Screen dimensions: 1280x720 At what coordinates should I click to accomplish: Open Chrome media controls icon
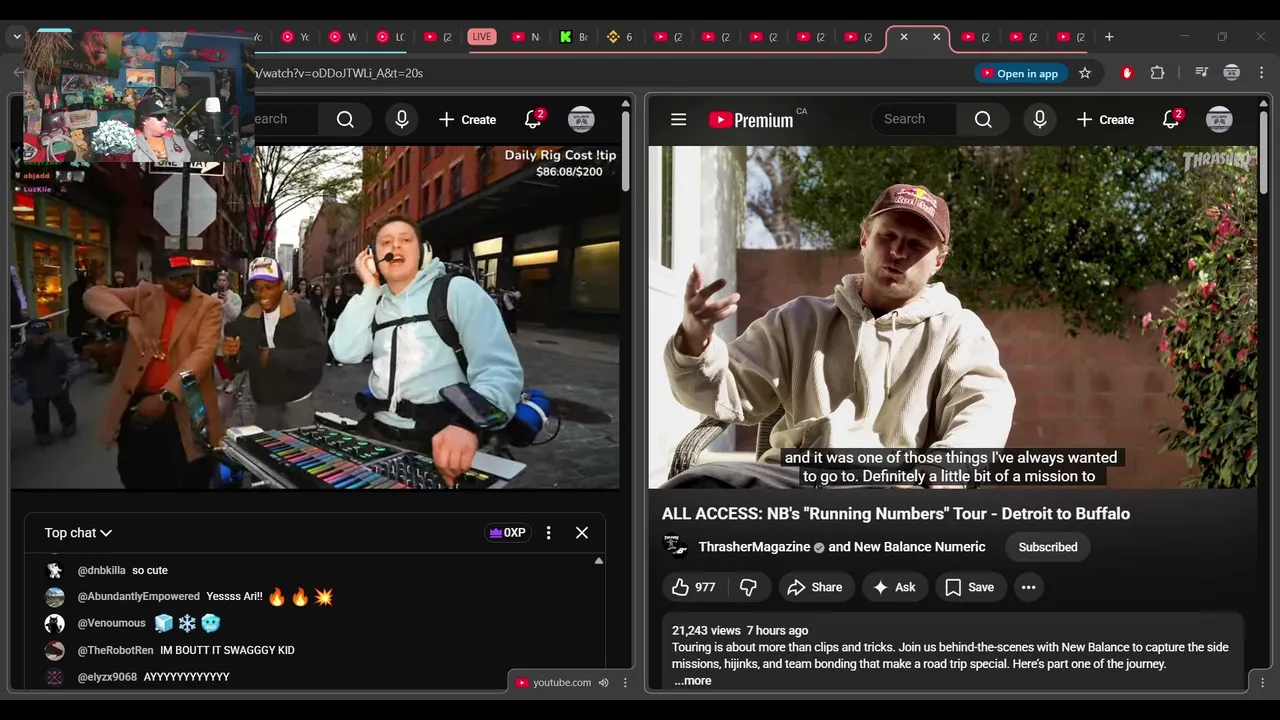1202,73
